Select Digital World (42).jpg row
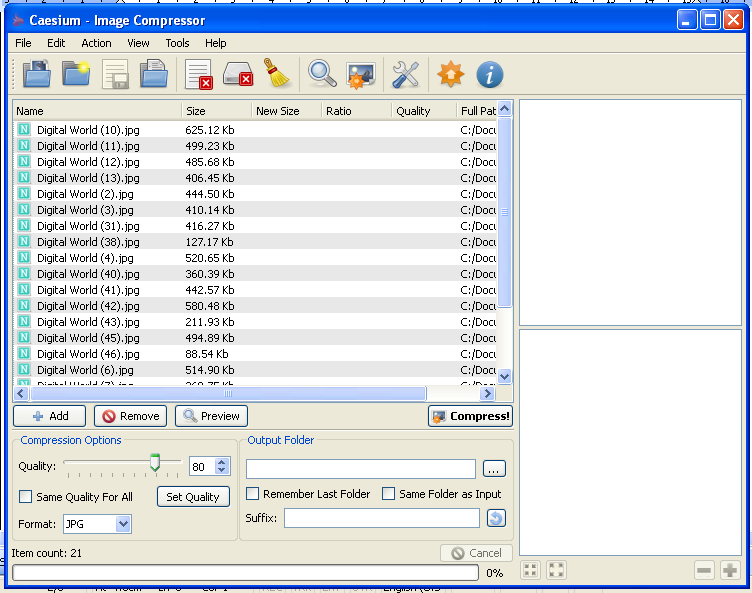Viewport: 752px width, 593px height. 255,306
